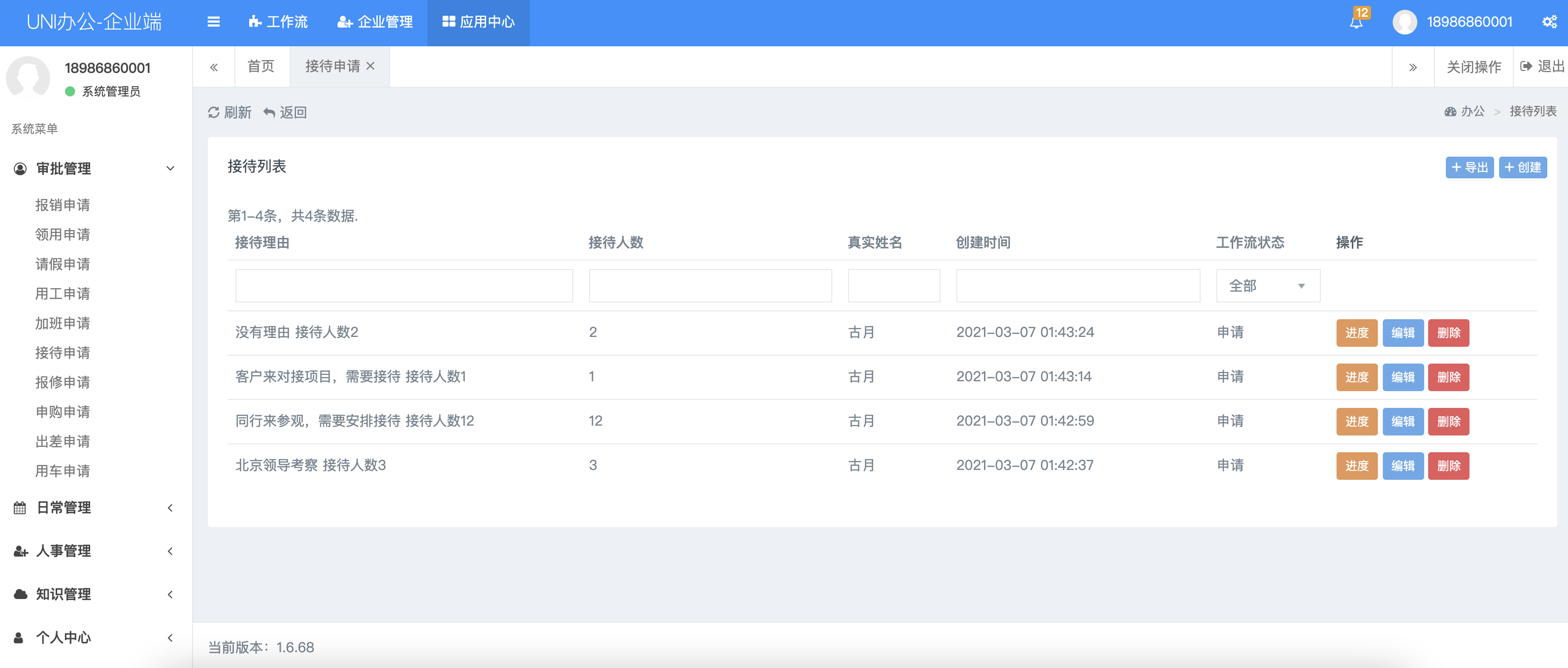This screenshot has width=1568, height=668.
Task: Click the settings gears icon
Action: click(1549, 22)
